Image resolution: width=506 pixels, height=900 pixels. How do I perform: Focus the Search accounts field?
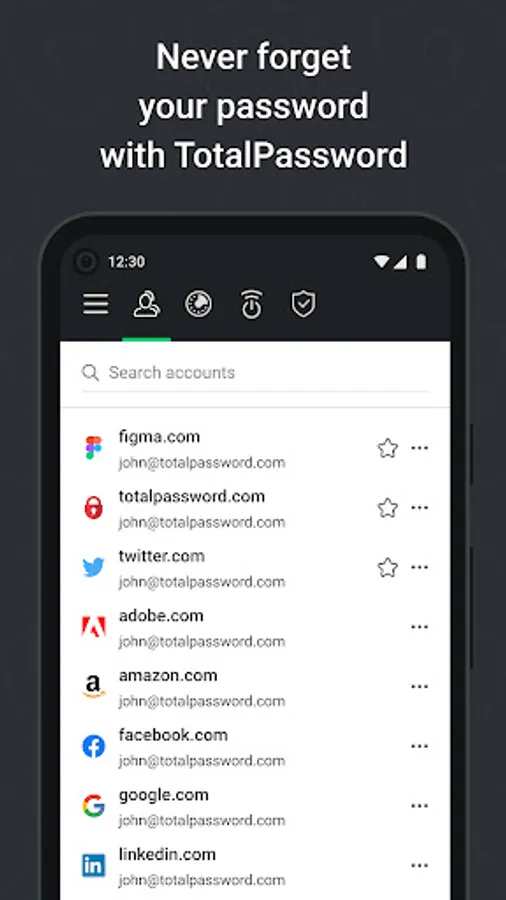[255, 373]
